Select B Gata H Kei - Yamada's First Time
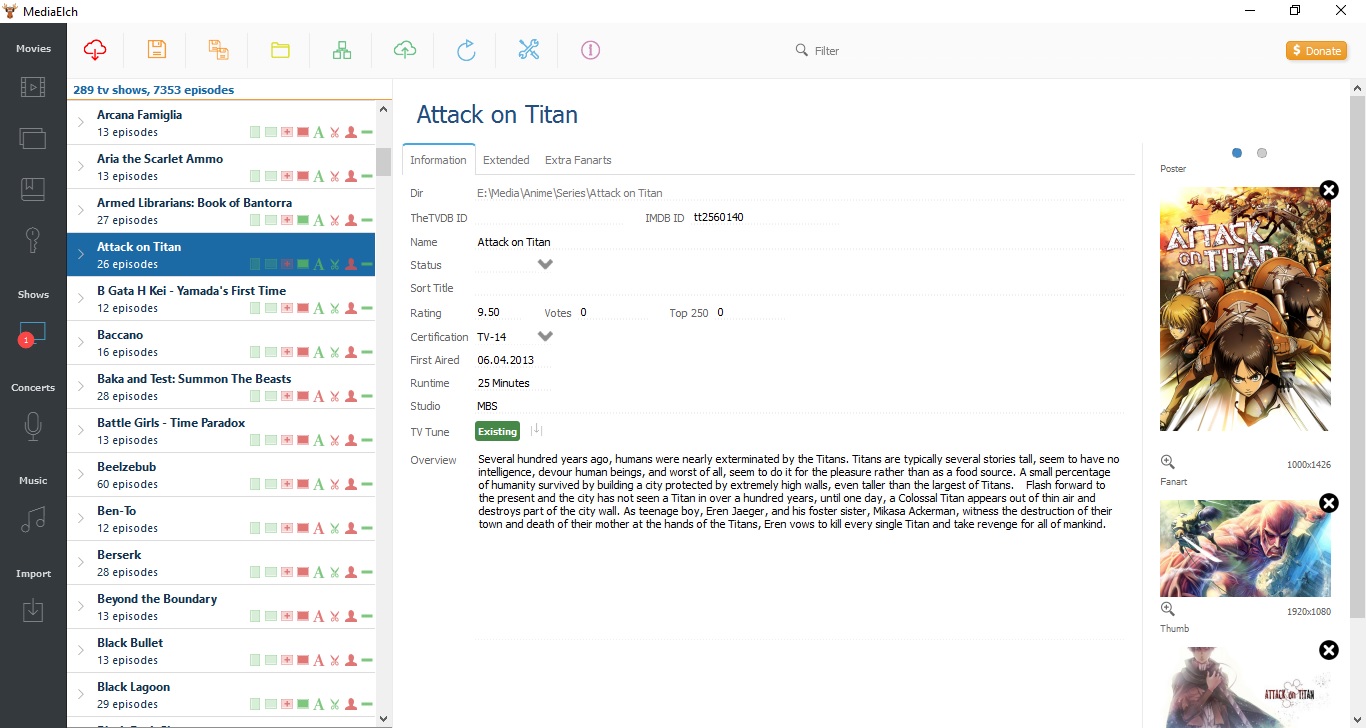Viewport: 1366px width, 728px height. pos(221,299)
